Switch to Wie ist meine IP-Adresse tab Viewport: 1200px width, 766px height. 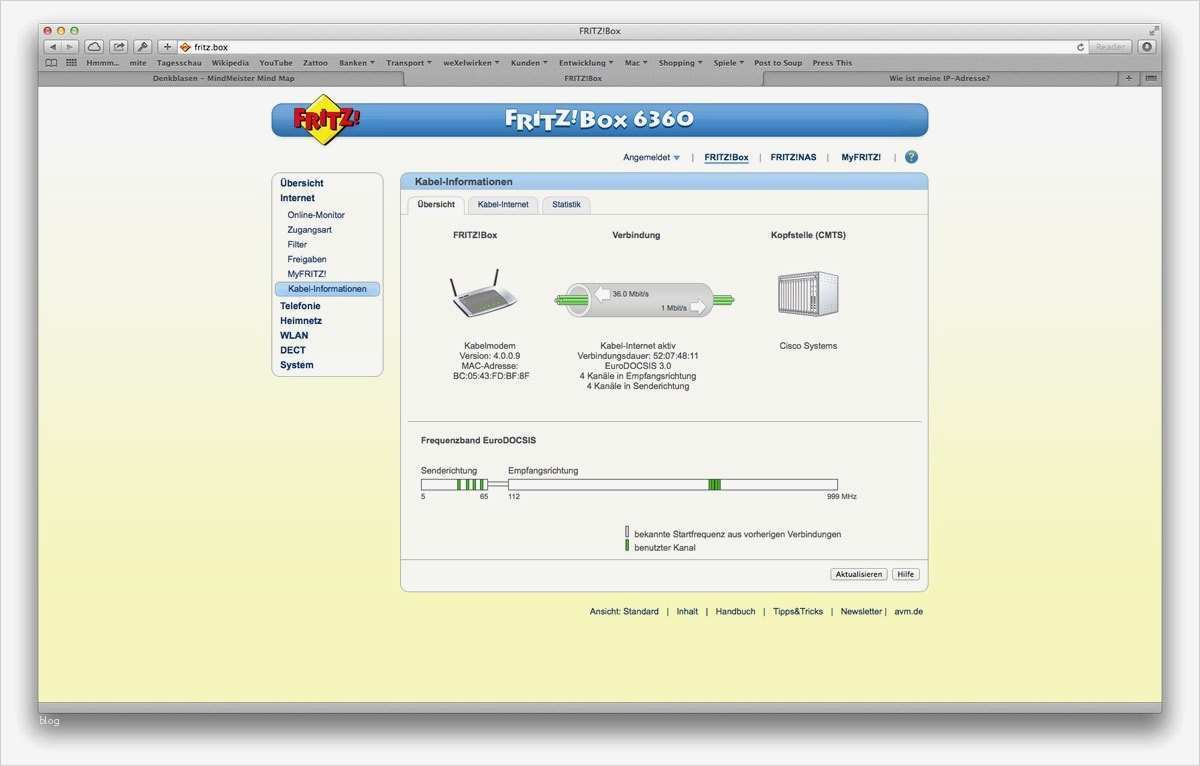(940, 78)
